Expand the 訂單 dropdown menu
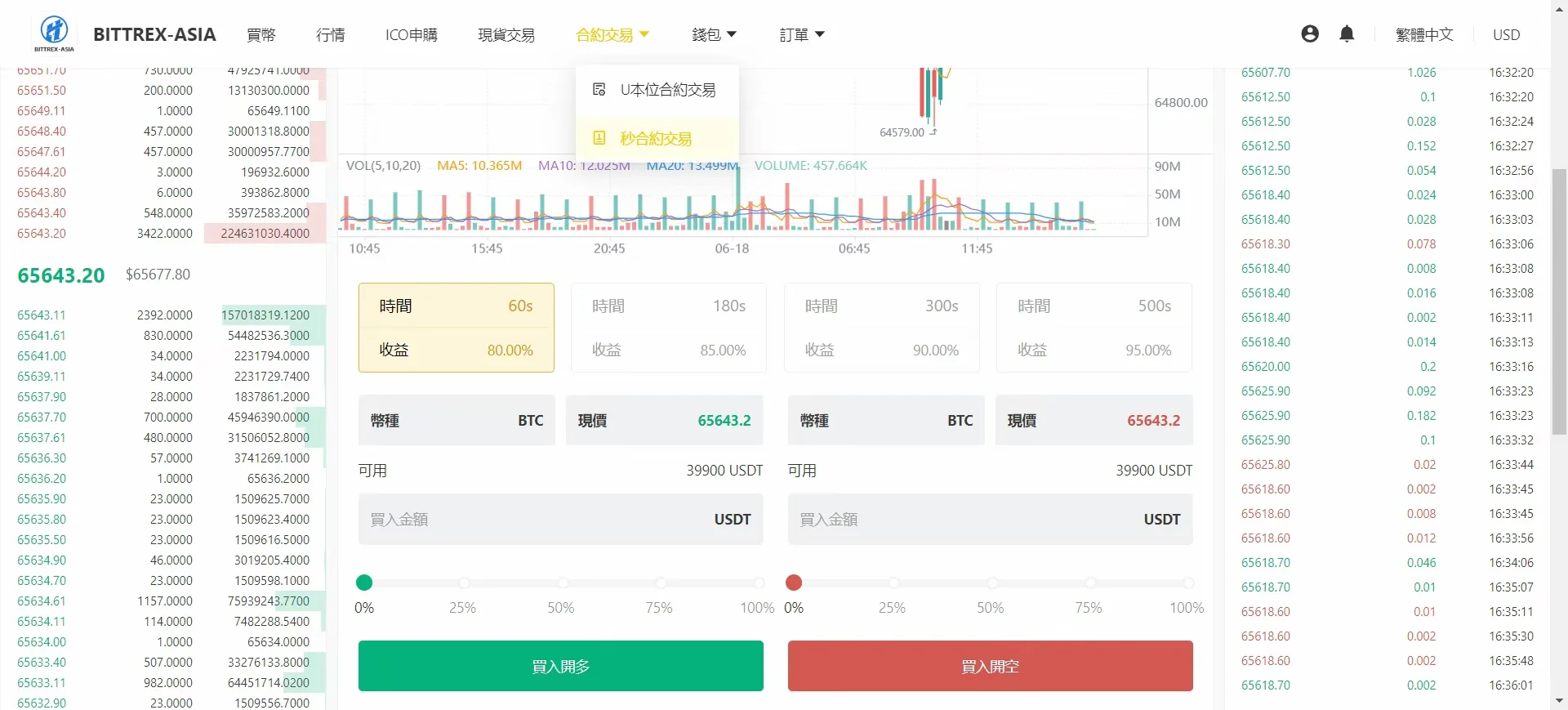The image size is (1568, 710). pyautogui.click(x=802, y=34)
